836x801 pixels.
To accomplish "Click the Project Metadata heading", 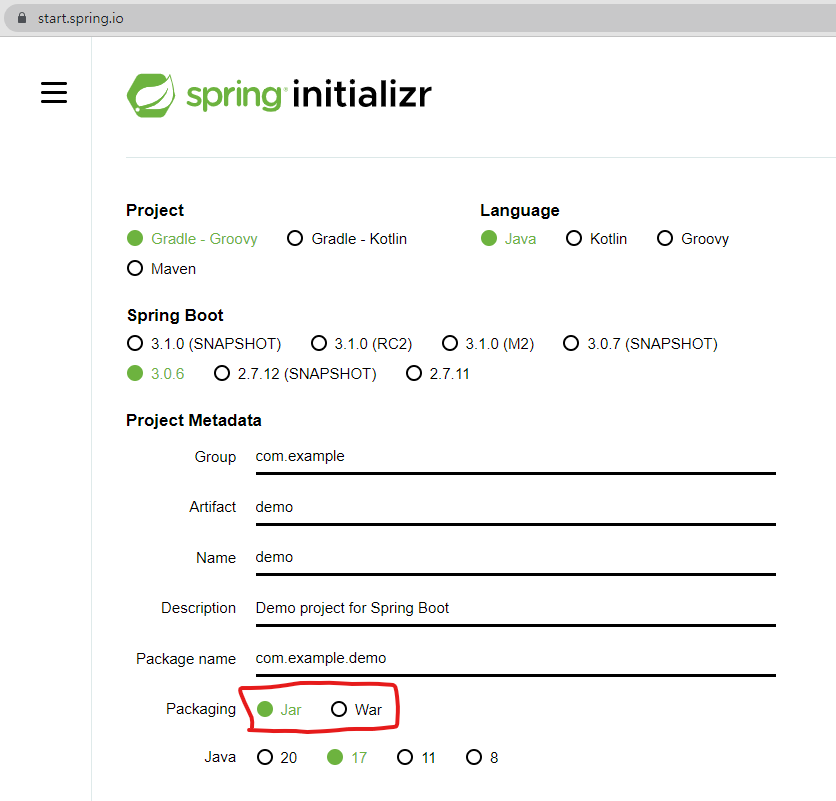I will click(x=194, y=420).
